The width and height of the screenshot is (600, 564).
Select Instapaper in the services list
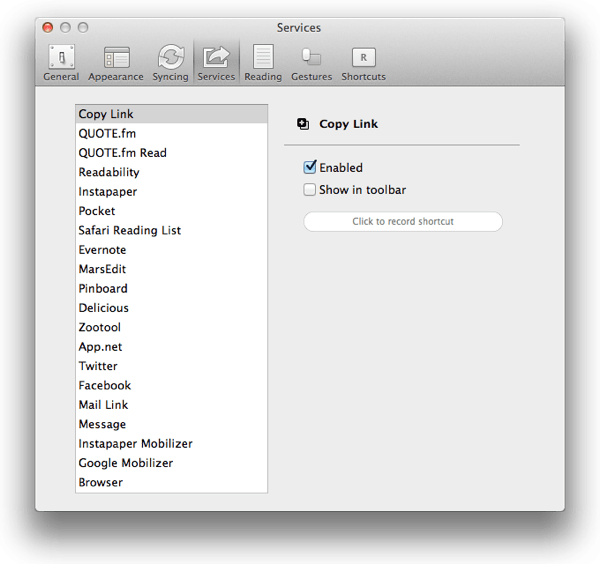(x=108, y=192)
